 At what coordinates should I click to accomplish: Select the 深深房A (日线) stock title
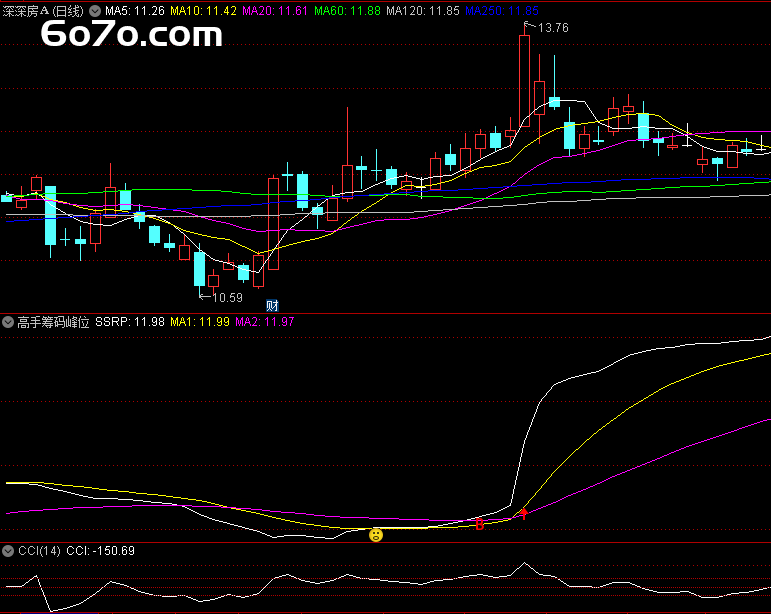point(43,11)
